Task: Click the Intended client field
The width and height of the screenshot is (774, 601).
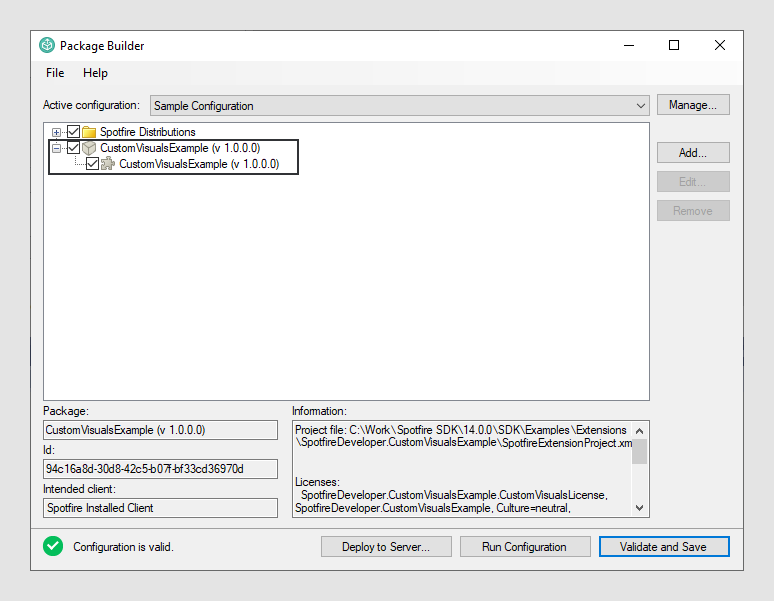Action: [160, 508]
